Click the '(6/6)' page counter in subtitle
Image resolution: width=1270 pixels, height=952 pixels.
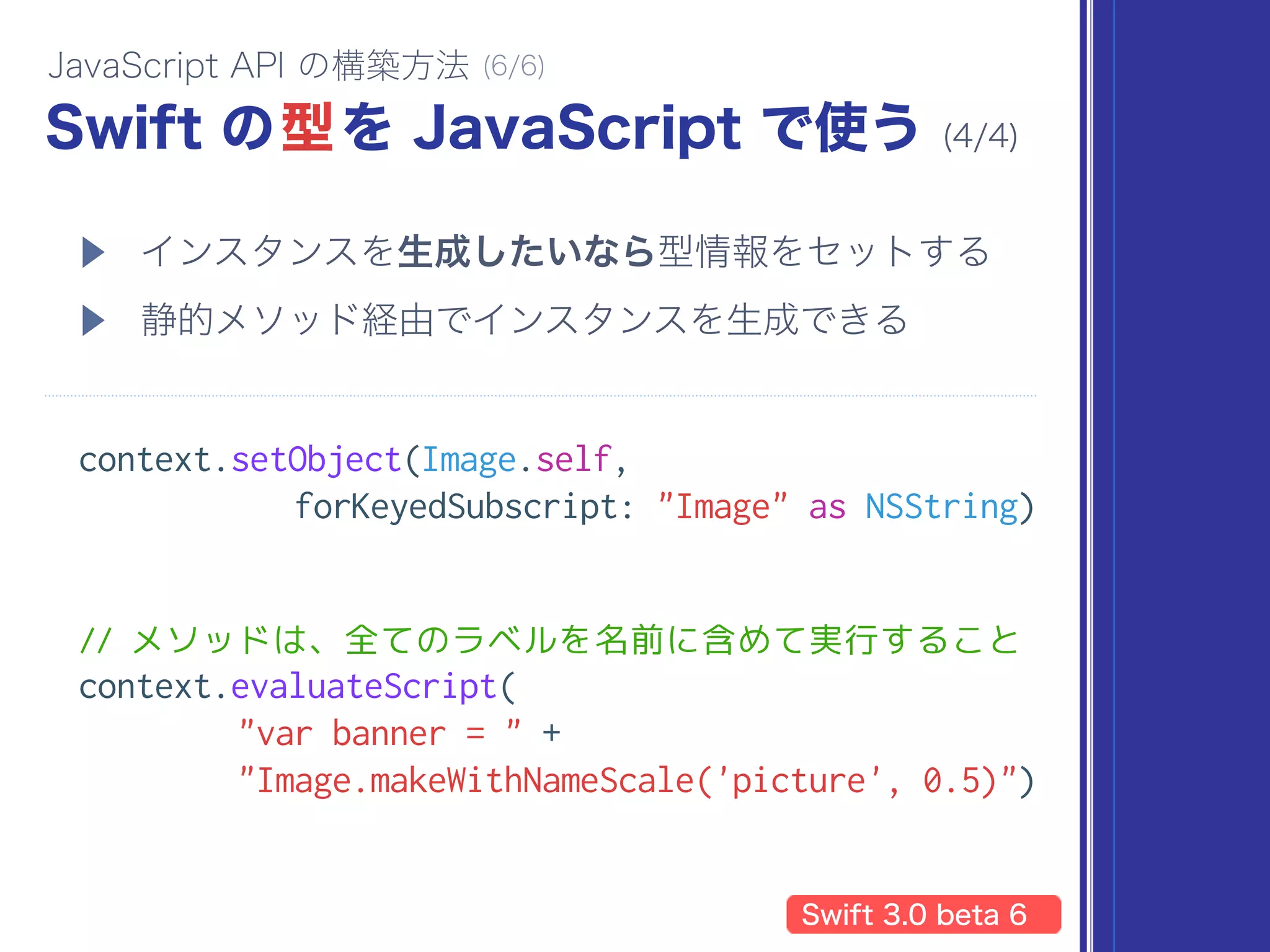click(514, 66)
